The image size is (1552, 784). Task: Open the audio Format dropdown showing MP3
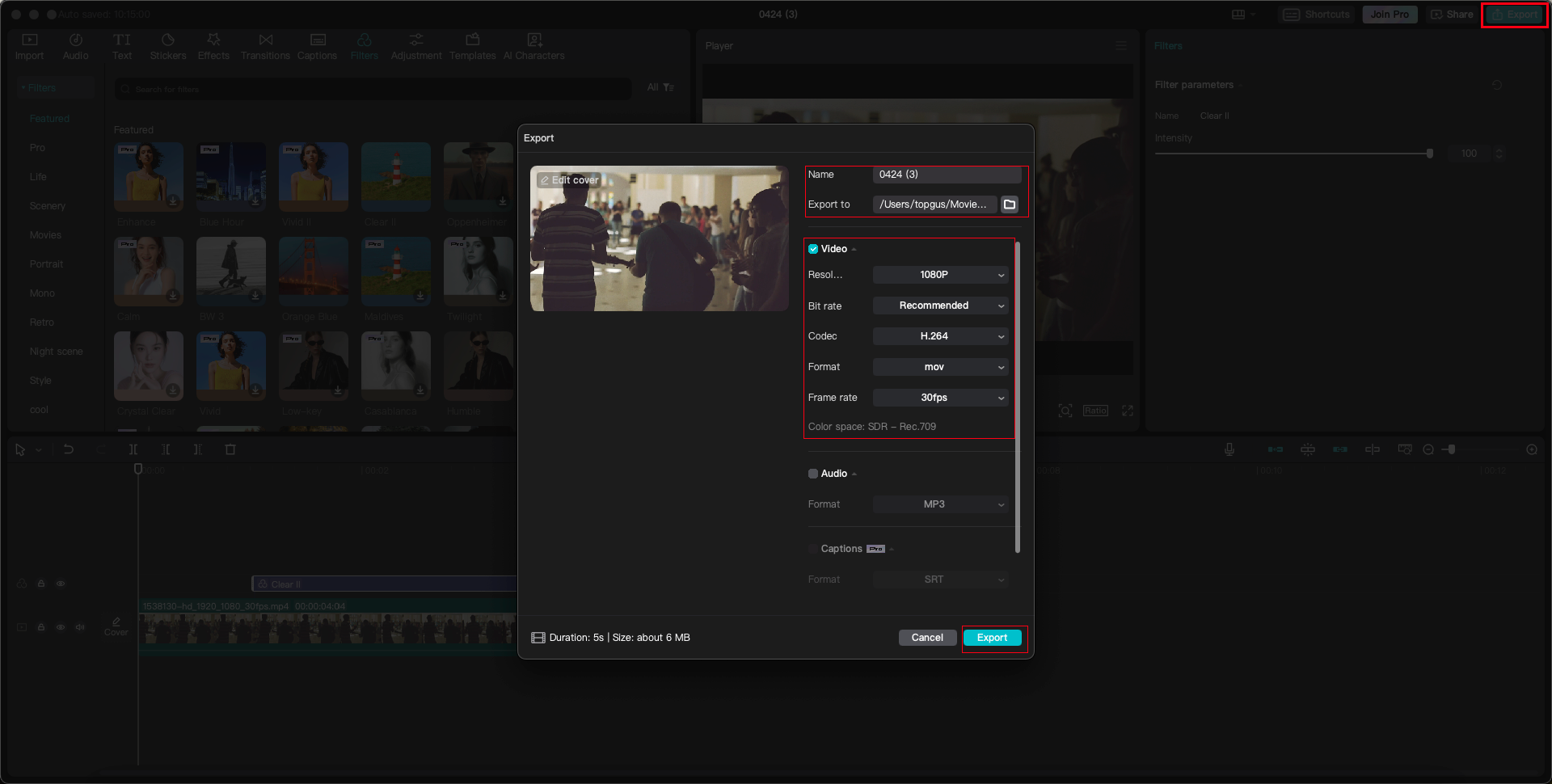[941, 504]
